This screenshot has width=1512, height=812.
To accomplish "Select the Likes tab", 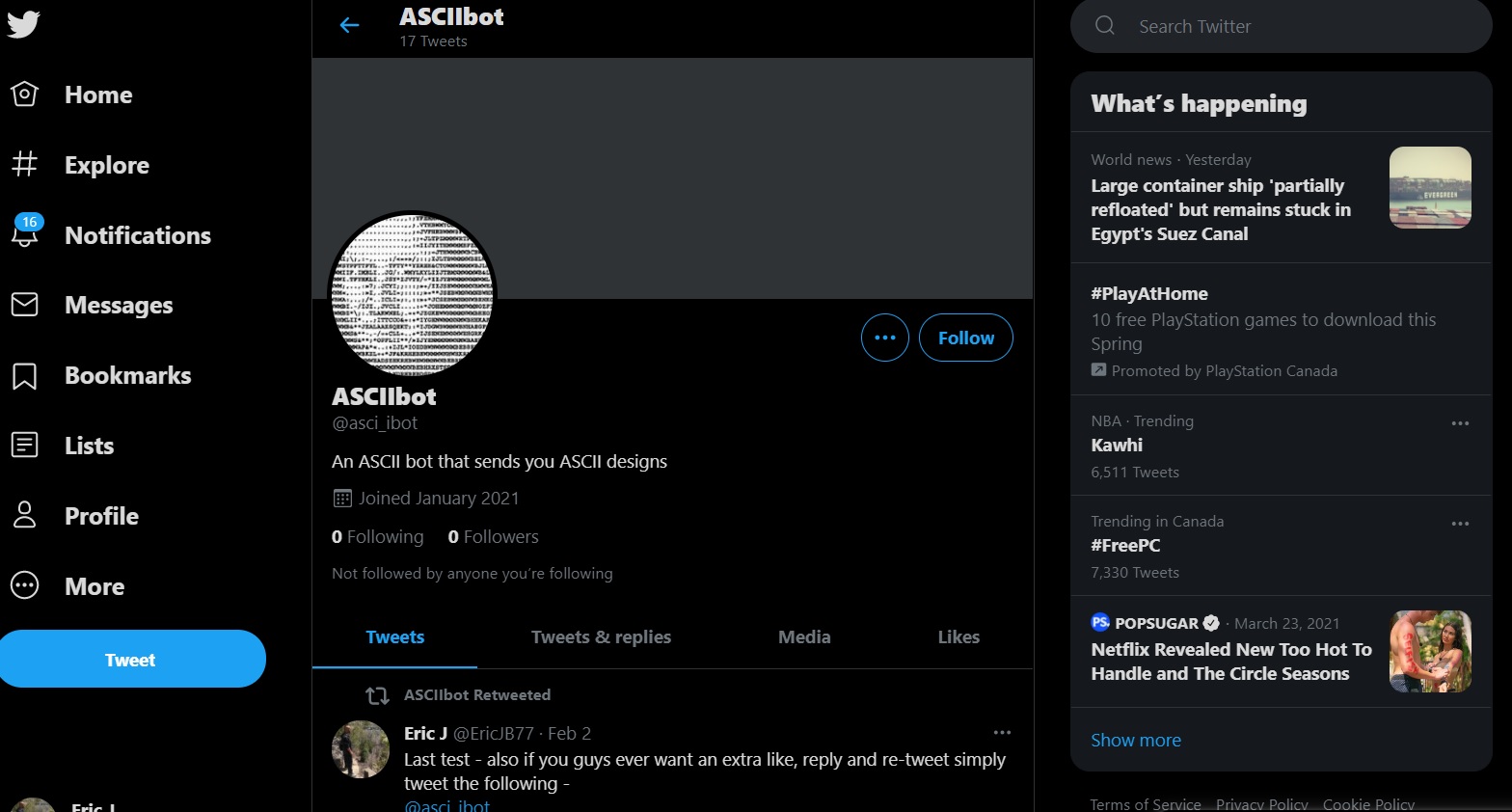I will point(958,636).
